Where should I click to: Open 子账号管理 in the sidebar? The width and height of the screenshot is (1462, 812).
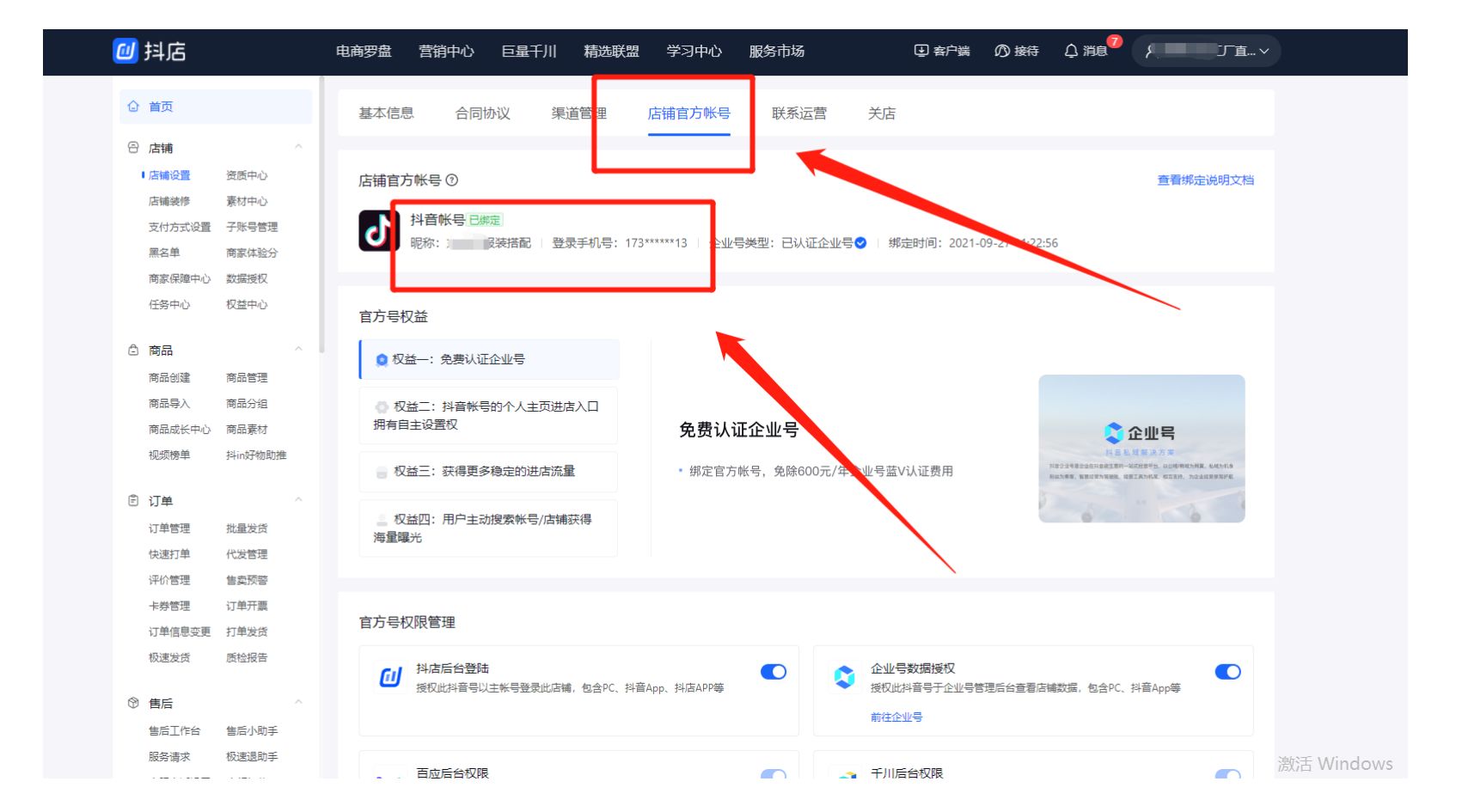(x=252, y=227)
